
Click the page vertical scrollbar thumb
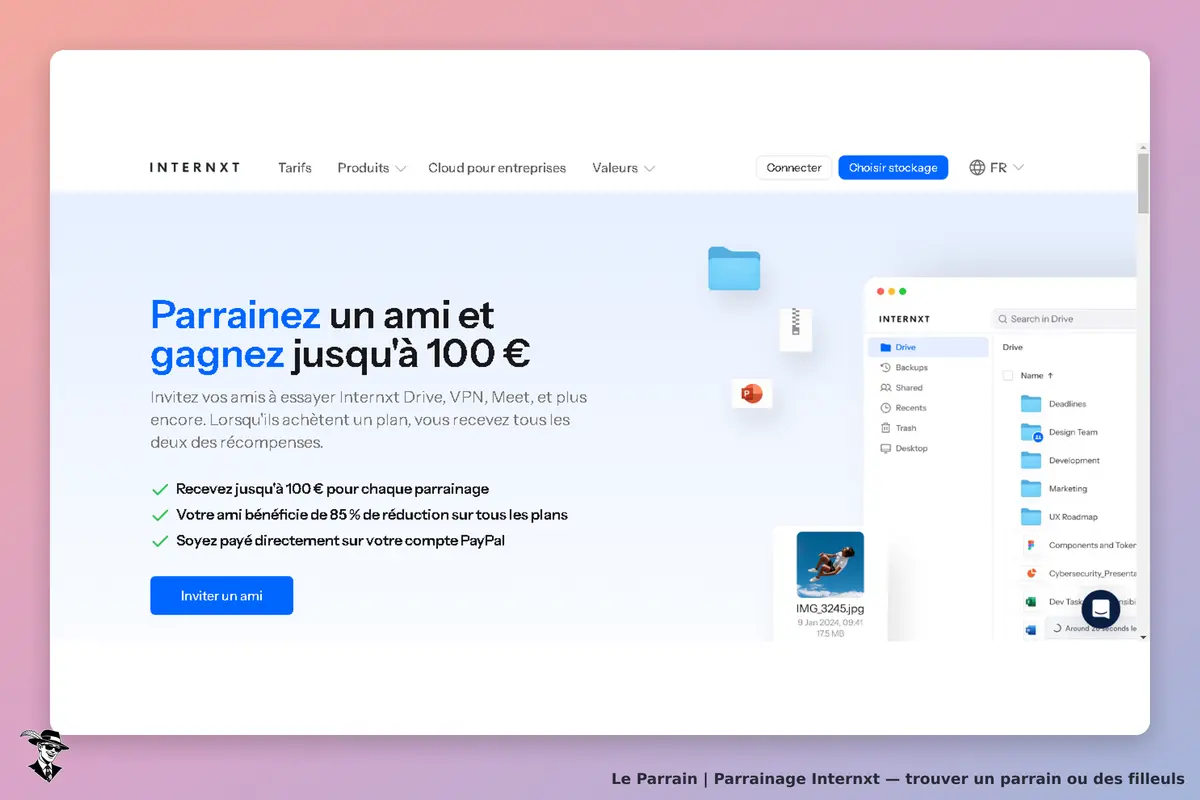point(1143,184)
